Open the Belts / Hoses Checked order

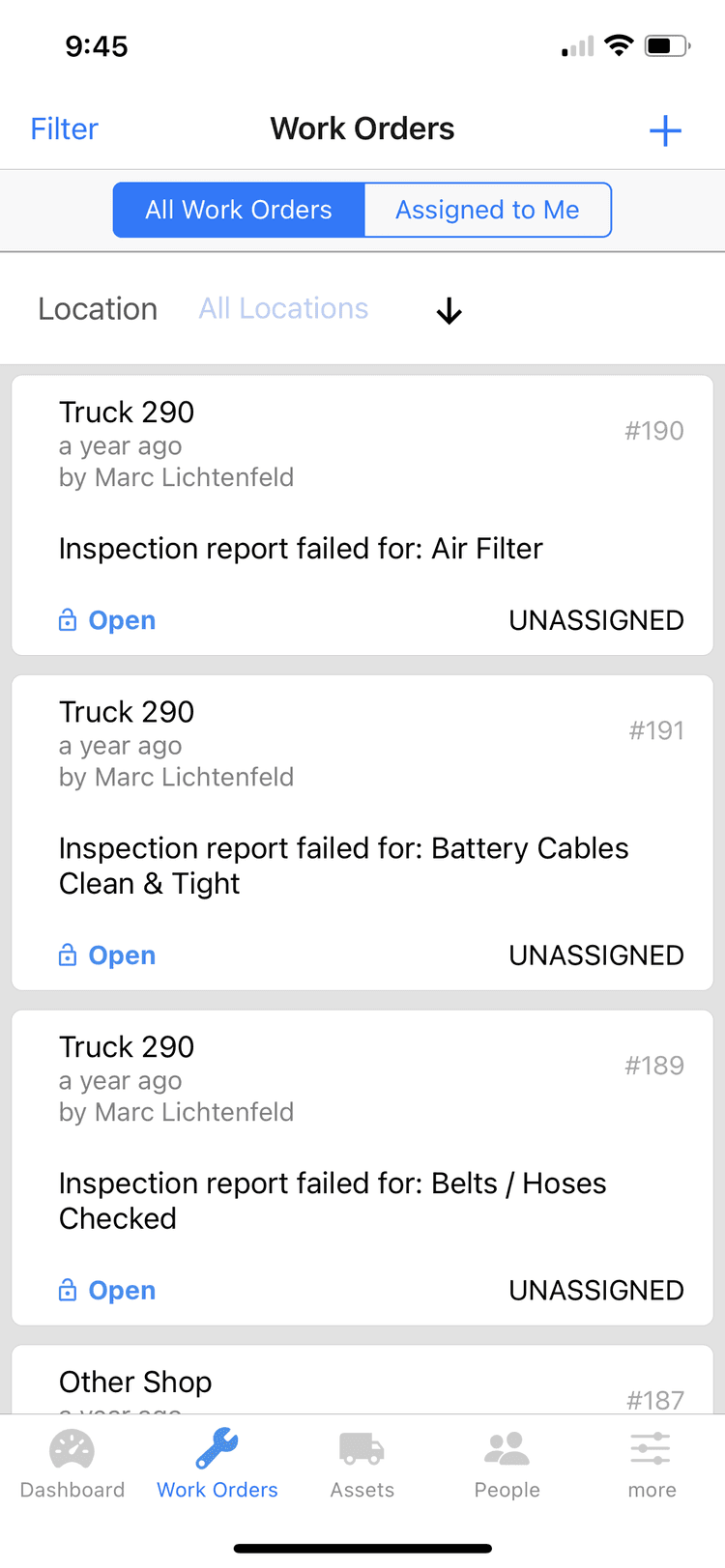(362, 1168)
